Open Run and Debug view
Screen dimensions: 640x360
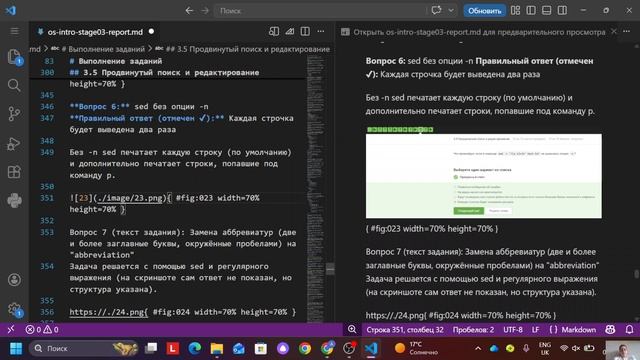pos(14,143)
